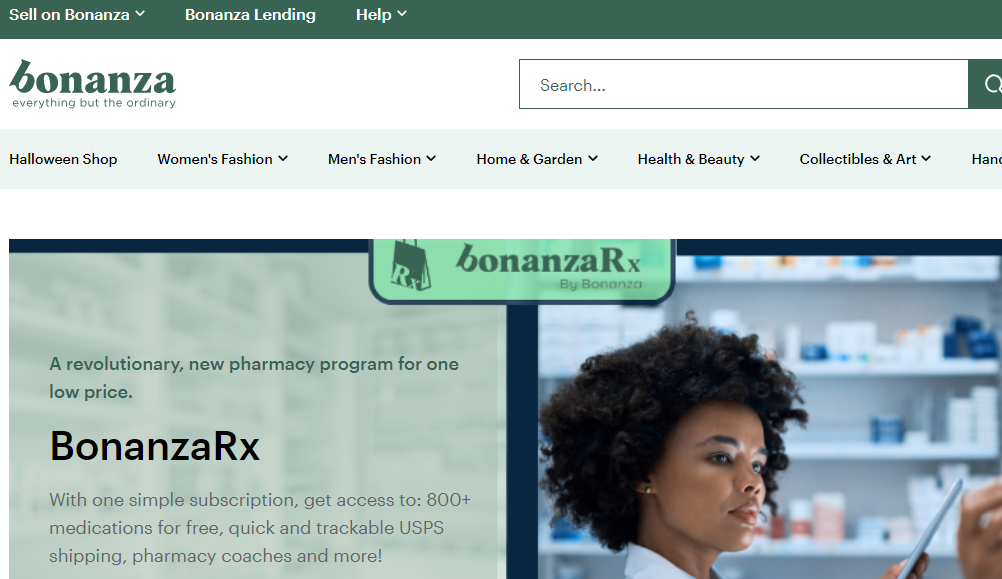Open the Bonanza Lending link

coord(250,15)
